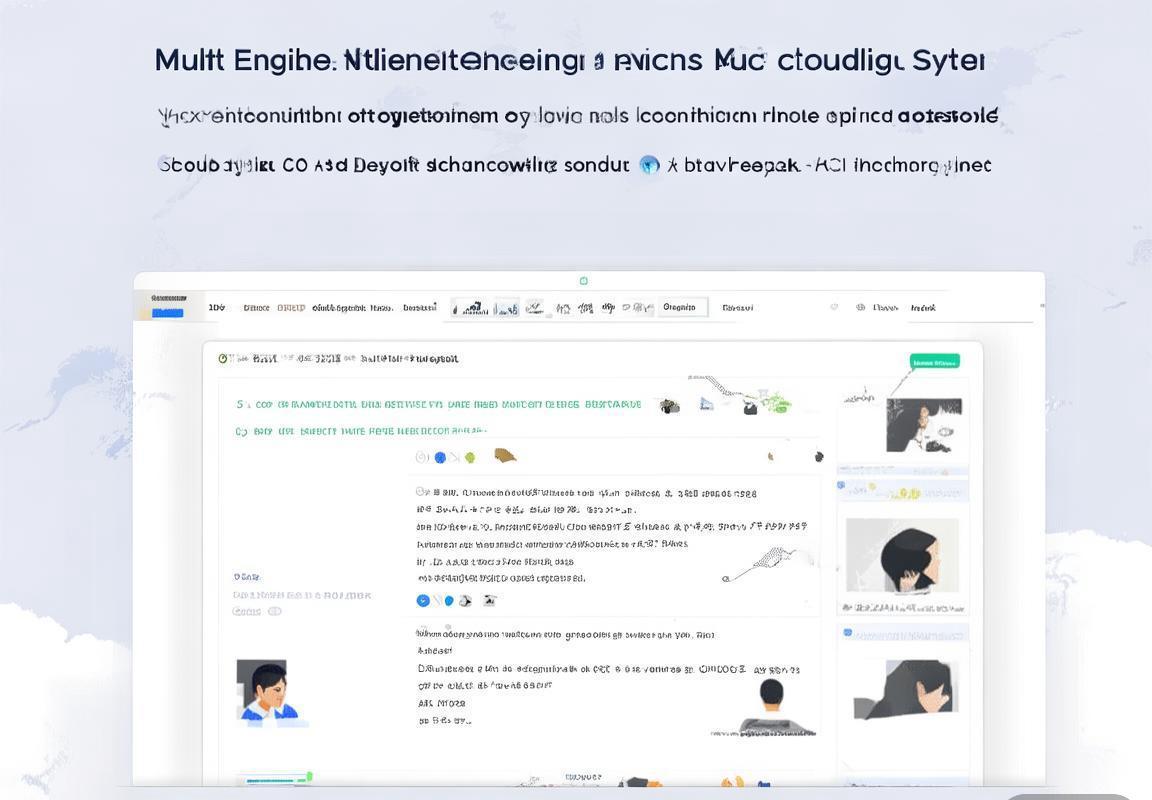The height and width of the screenshot is (800, 1152).
Task: Open the sidebar thumbnail of the black-haired woman
Action: (x=902, y=555)
